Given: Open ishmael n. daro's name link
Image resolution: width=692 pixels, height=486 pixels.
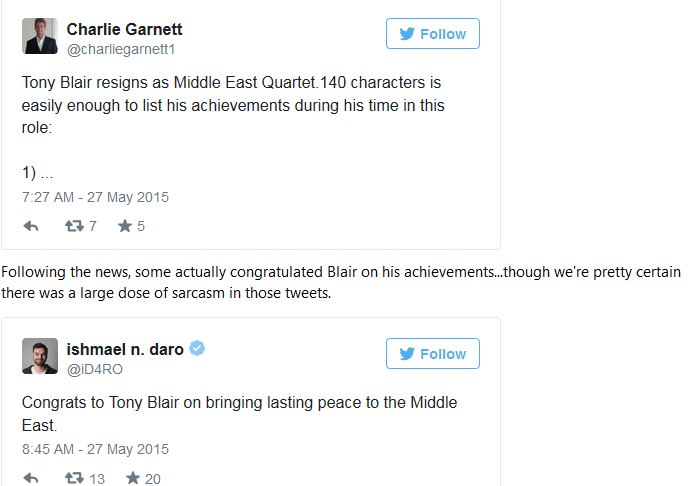Looking at the screenshot, I should [126, 349].
